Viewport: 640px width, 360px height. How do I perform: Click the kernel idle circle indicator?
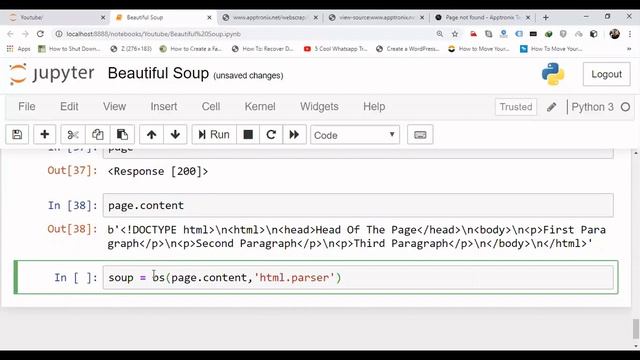(x=625, y=107)
